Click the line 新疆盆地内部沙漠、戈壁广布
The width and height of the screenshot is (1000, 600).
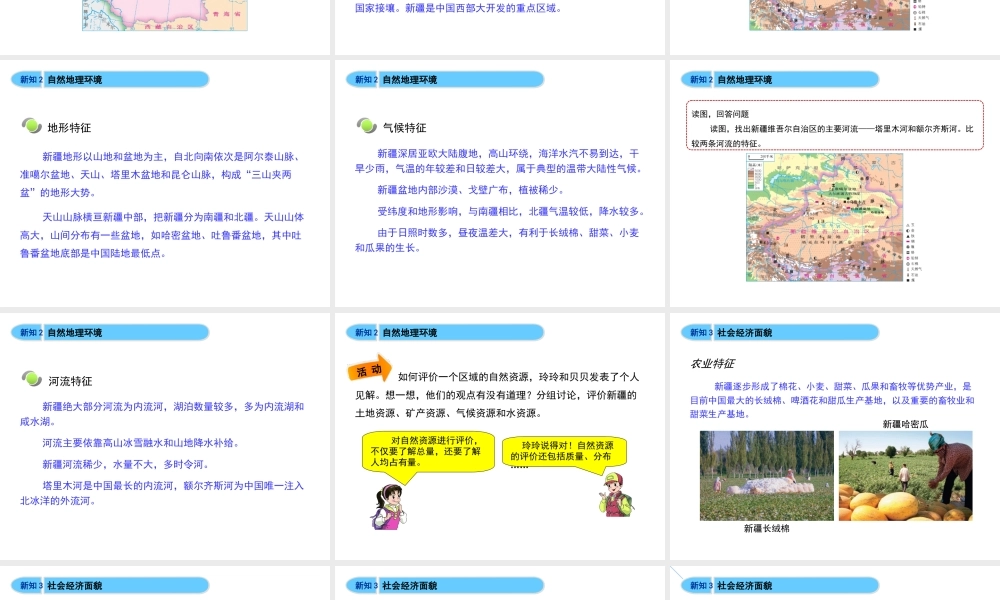[x=471, y=190]
